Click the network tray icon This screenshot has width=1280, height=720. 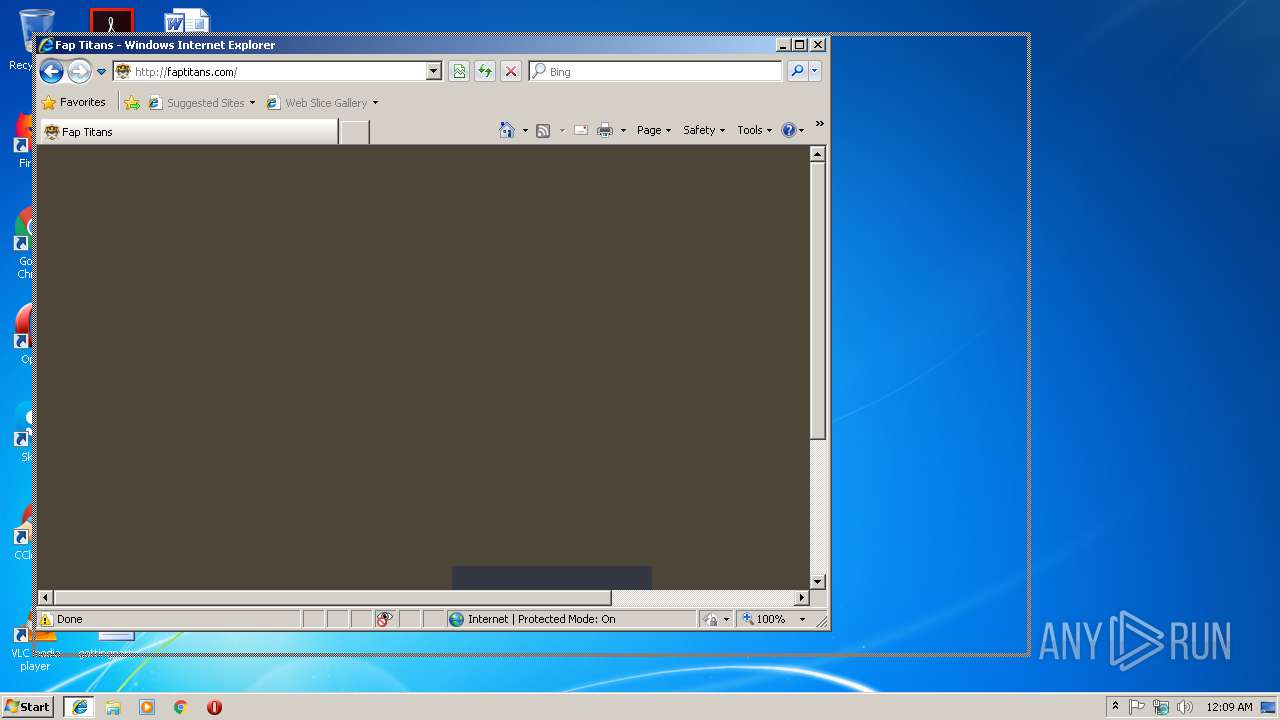pos(1161,706)
